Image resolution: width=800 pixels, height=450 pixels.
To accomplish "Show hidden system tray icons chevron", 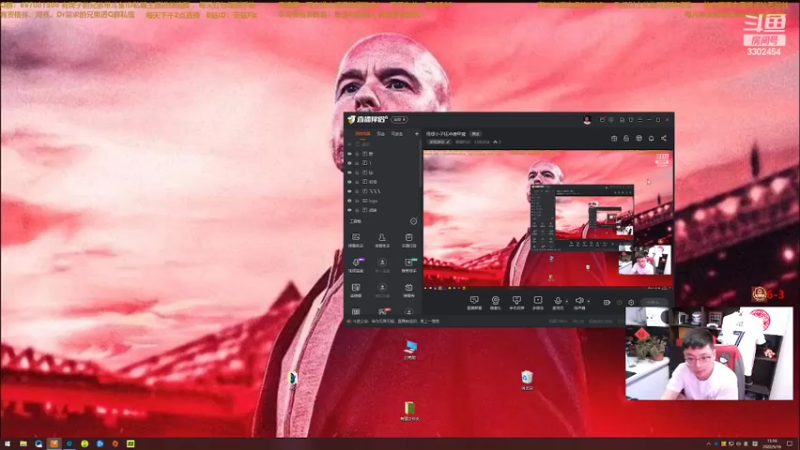I will tap(708, 444).
